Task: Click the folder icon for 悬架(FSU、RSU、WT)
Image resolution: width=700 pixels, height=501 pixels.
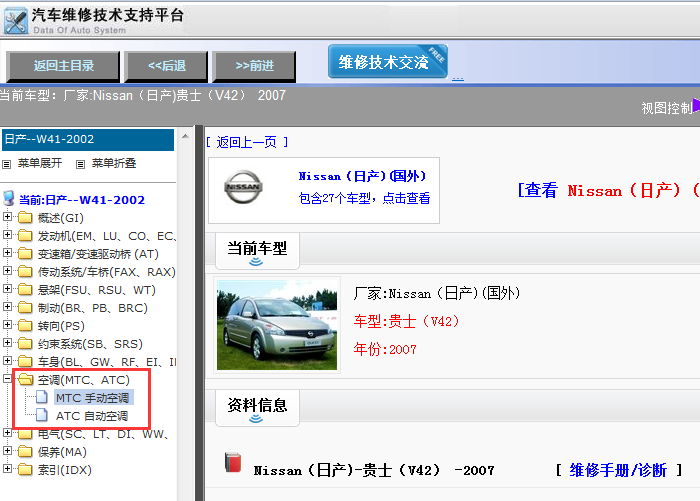Action: pyautogui.click(x=25, y=290)
